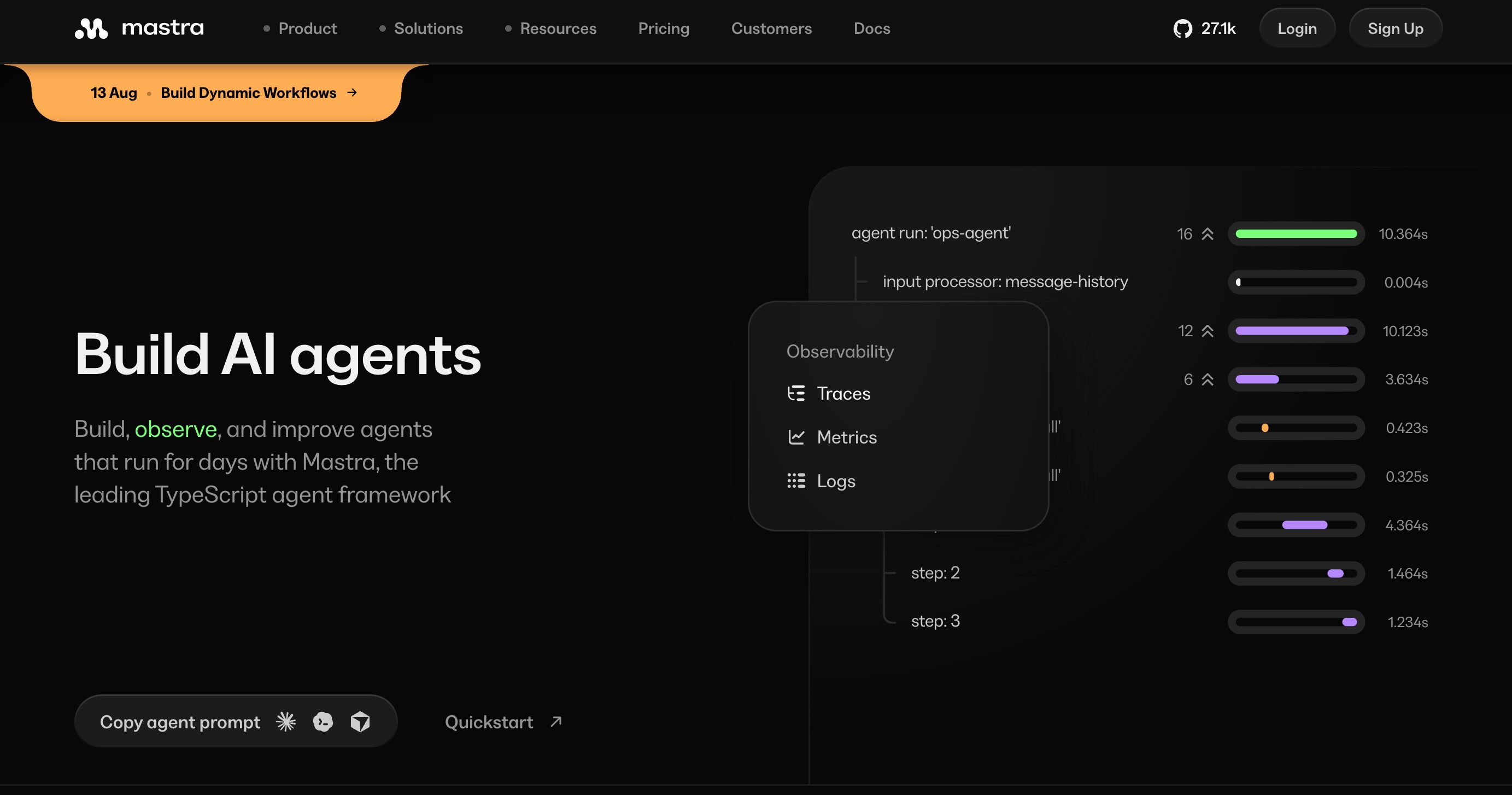Click the arrow in the Build Dynamic Workflows banner

coord(352,93)
